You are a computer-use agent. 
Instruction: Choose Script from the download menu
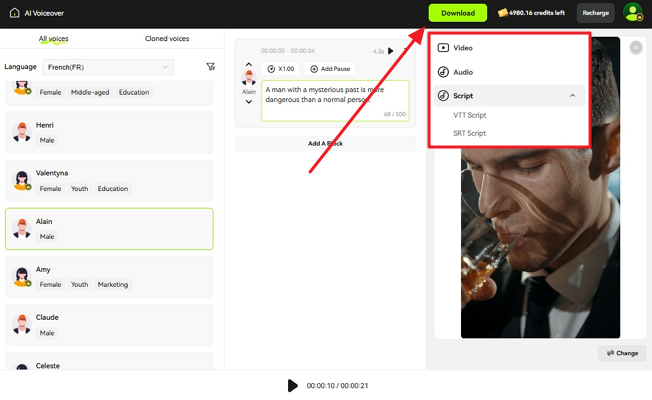tap(509, 96)
